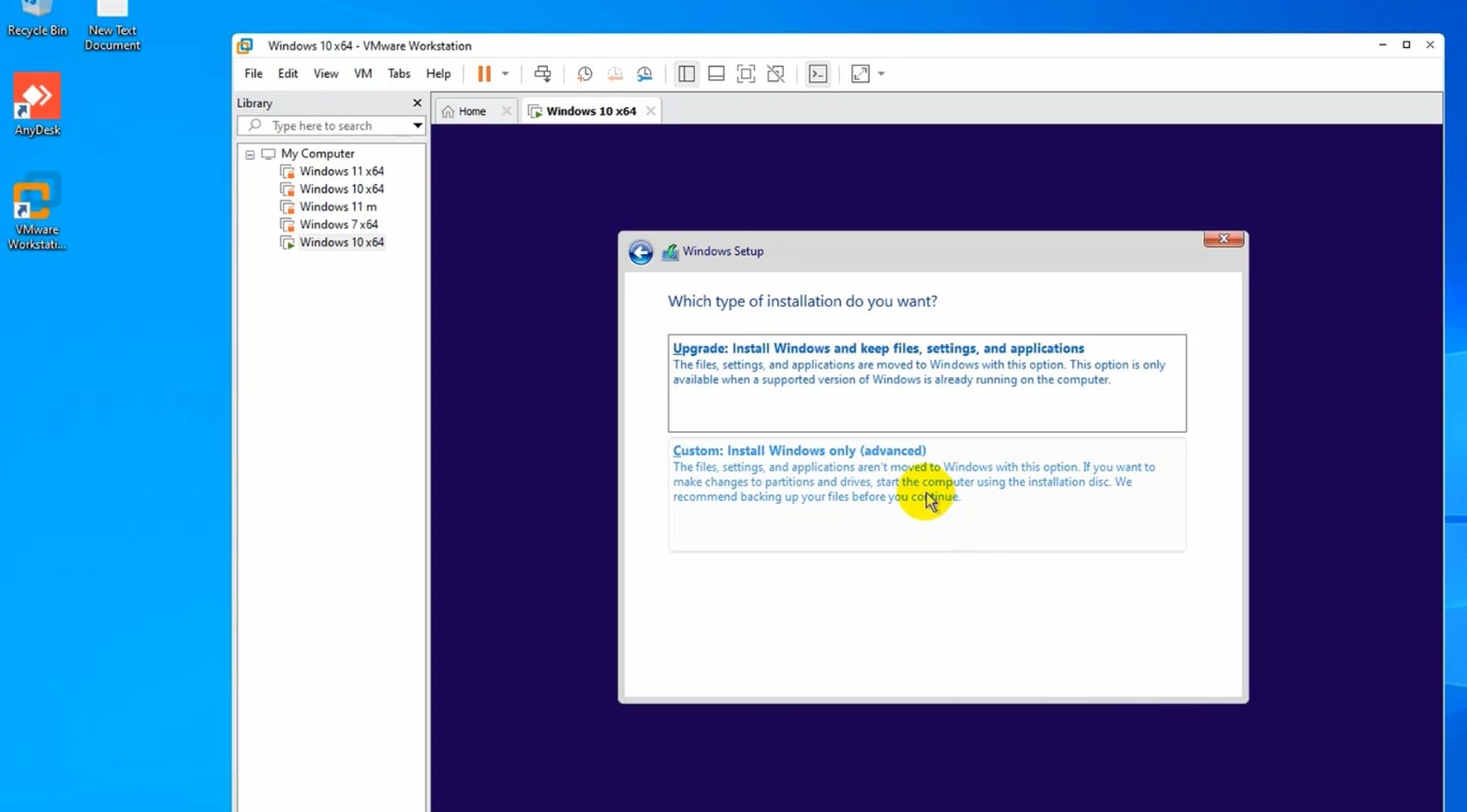Viewport: 1467px width, 812px height.
Task: Open the Tabs menu
Action: [399, 73]
